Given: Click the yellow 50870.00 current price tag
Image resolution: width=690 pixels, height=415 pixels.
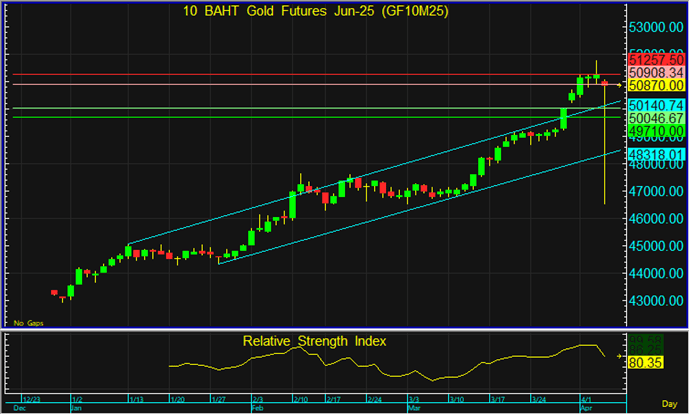Looking at the screenshot, I should click(655, 86).
